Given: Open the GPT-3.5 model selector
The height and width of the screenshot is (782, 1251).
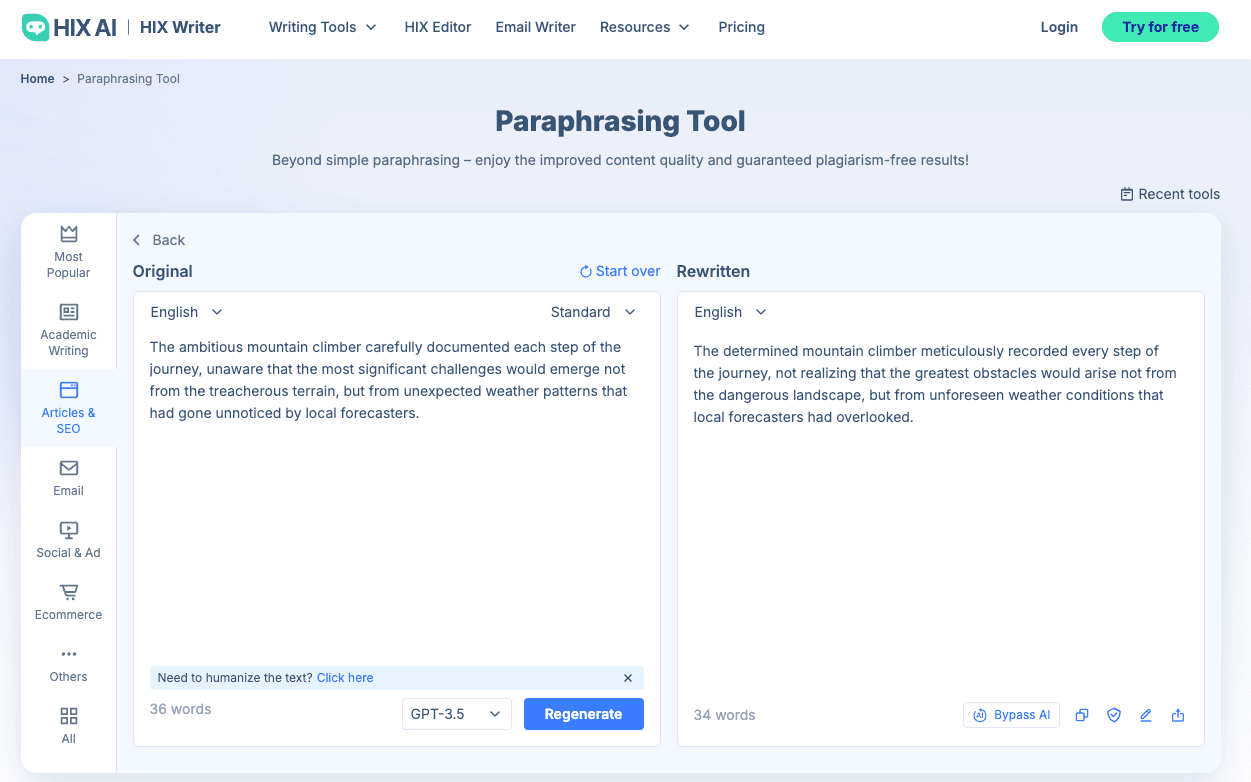Looking at the screenshot, I should coord(456,713).
